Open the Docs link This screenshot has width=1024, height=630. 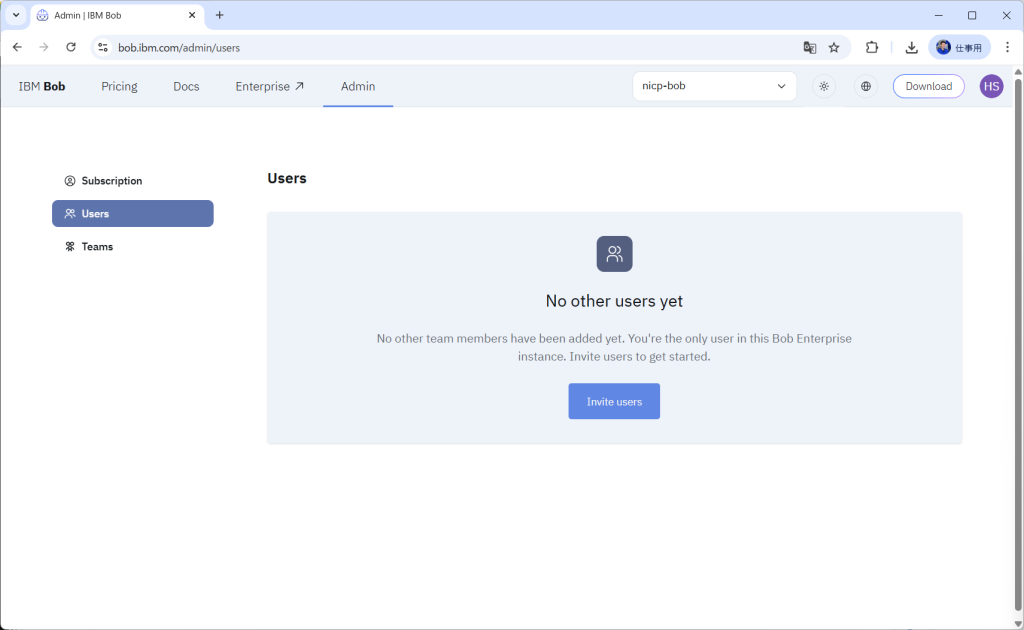186,86
